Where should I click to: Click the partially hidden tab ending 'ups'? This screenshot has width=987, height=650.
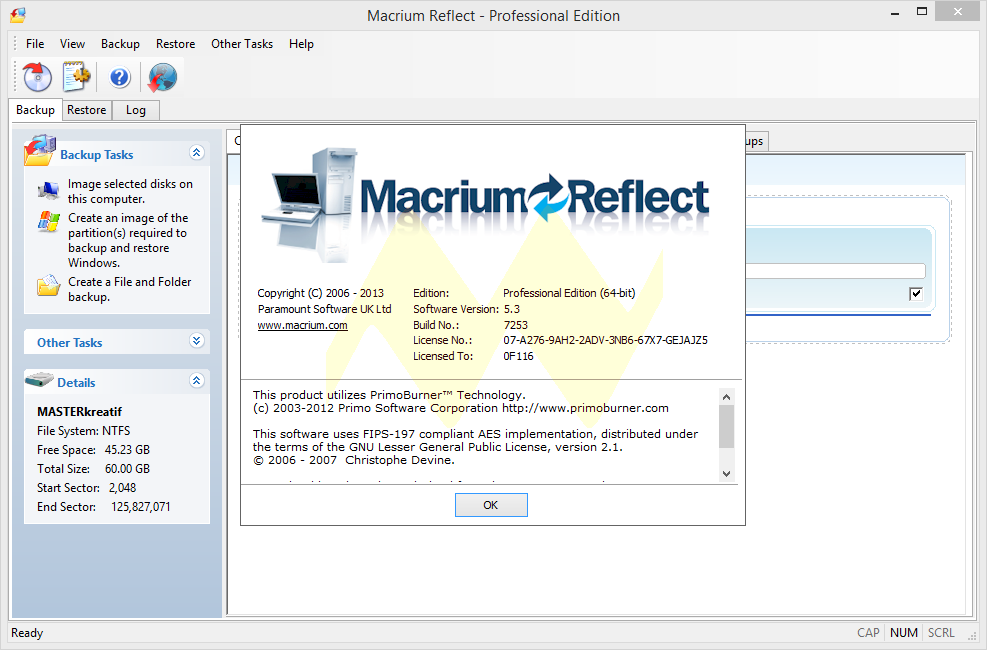tap(757, 141)
